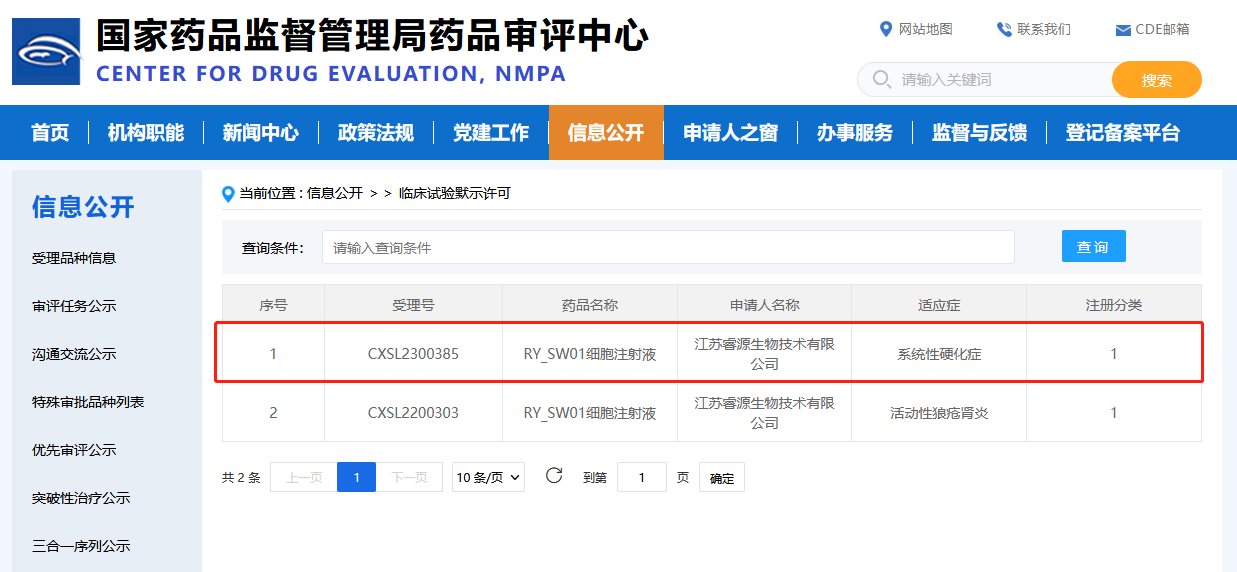Go to 政策法规 in the navigation bar
Image resolution: width=1237 pixels, height=572 pixels.
point(375,133)
